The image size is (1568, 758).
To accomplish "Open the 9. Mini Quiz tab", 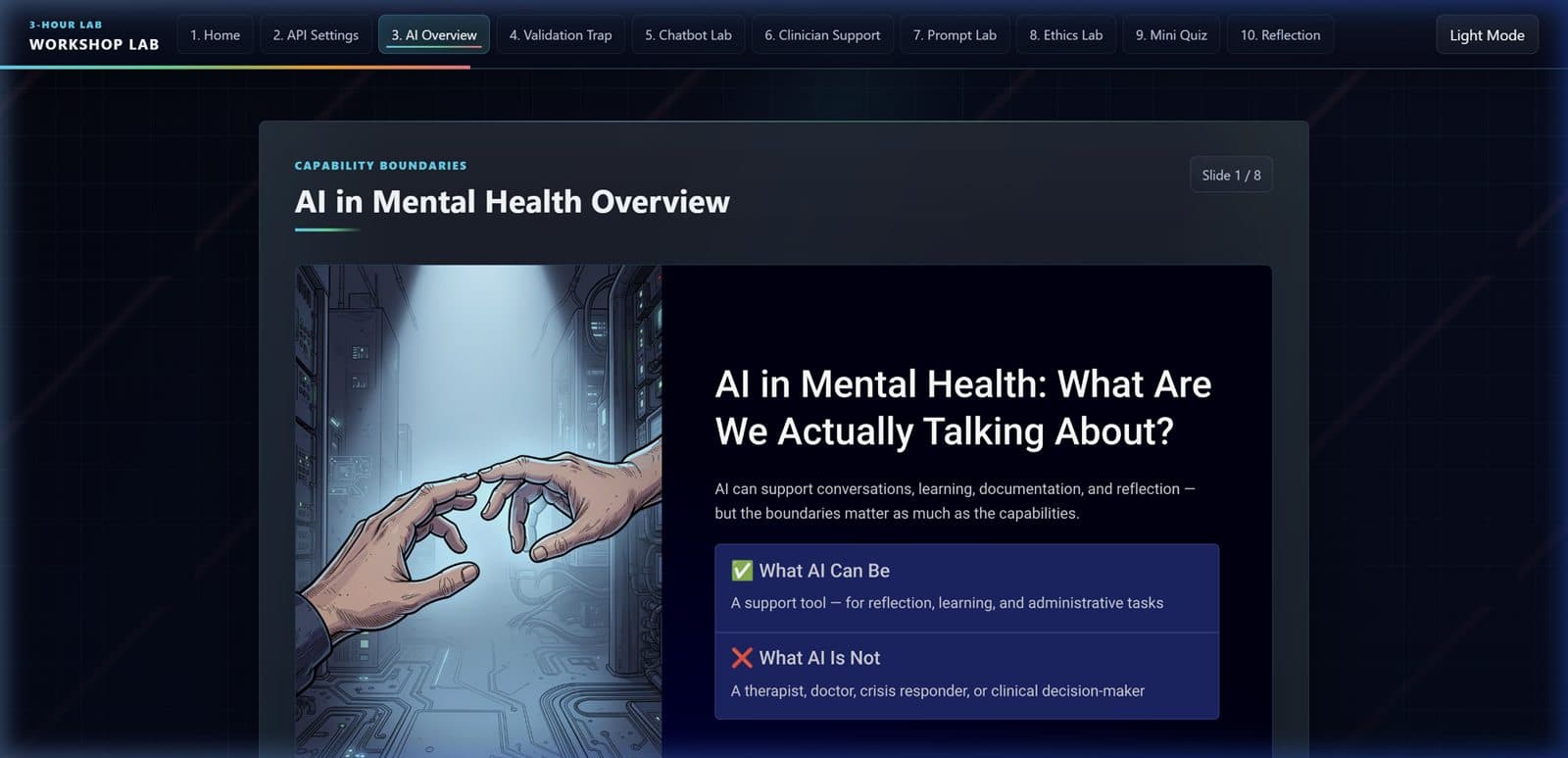I will [1171, 35].
